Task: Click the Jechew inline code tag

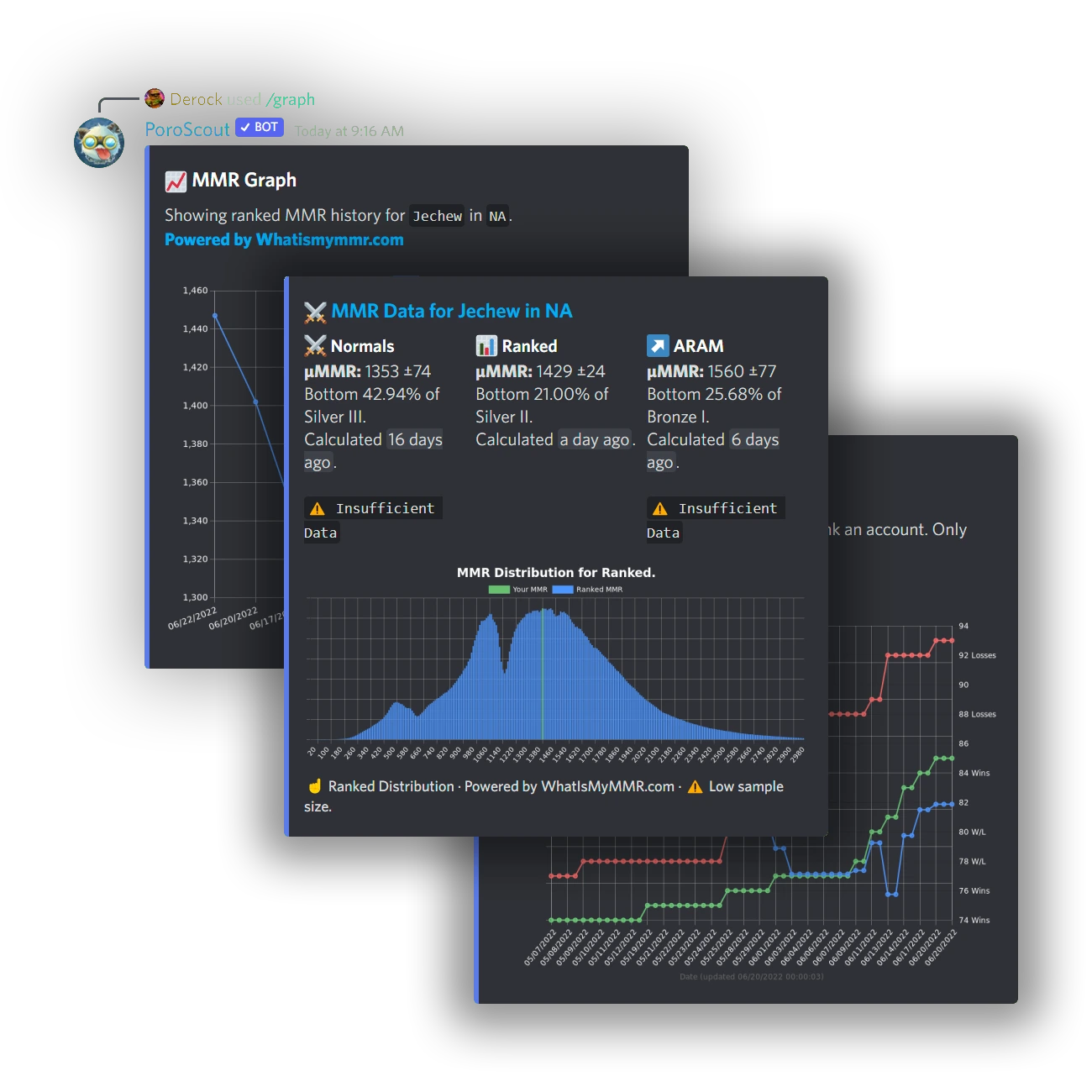Action: 438,216
